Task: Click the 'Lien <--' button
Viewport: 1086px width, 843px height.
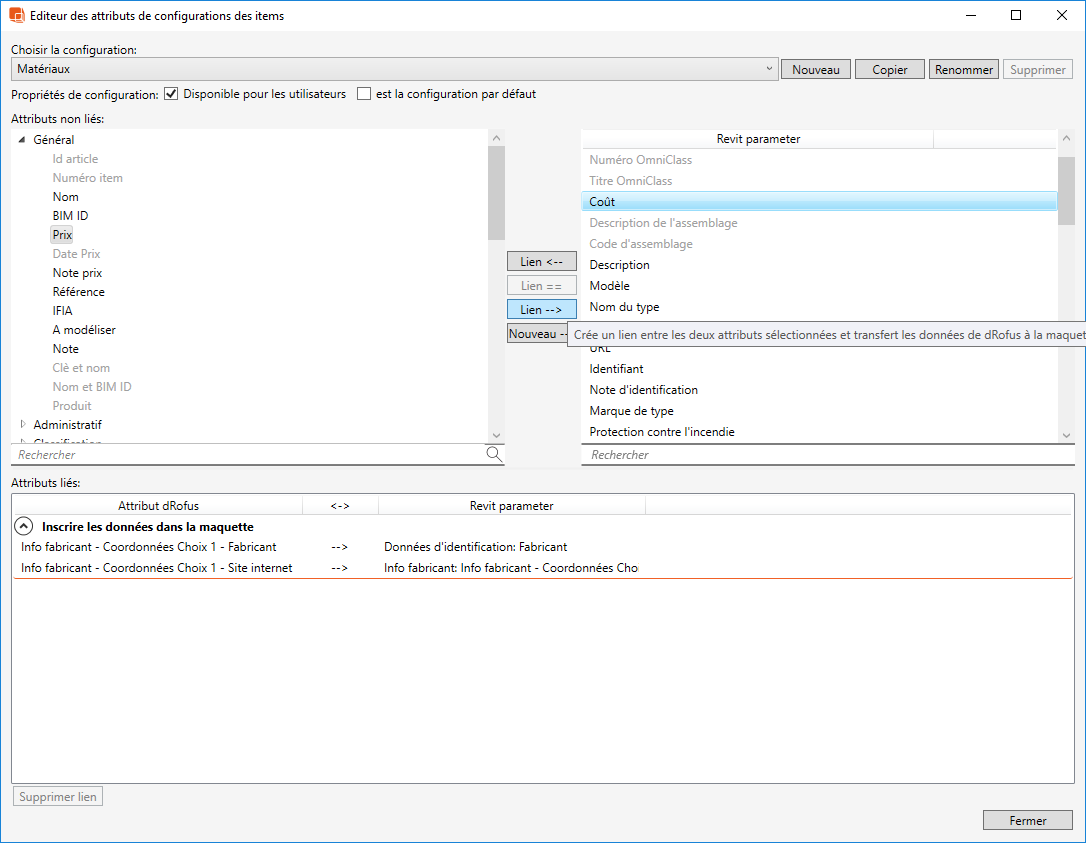Action: click(x=541, y=262)
